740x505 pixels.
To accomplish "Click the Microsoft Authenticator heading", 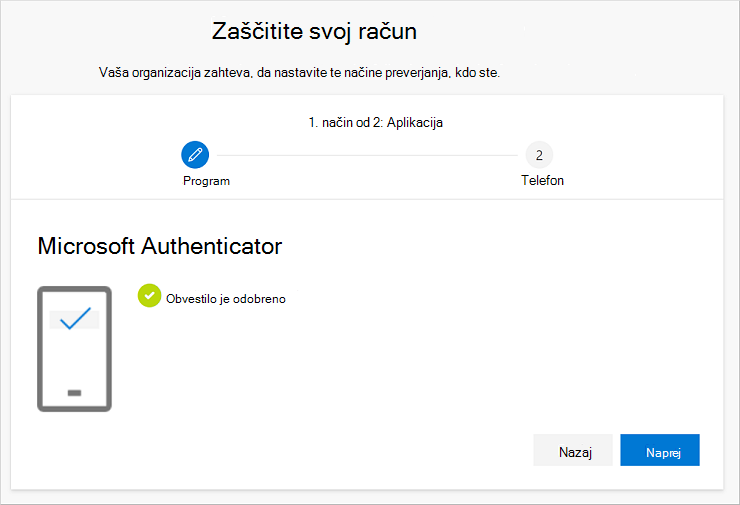I will coord(160,246).
